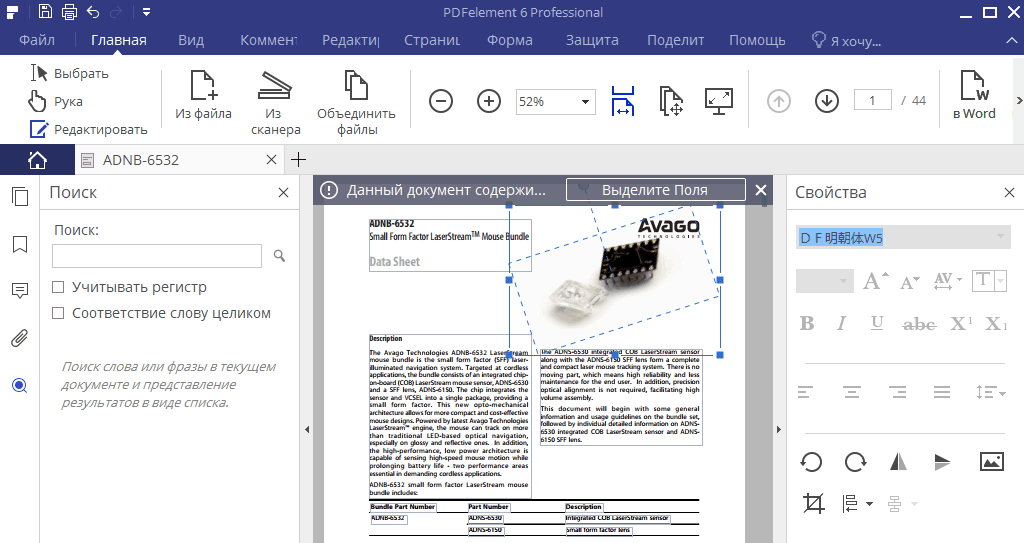Click the crop image icon
The width and height of the screenshot is (1024, 543).
pyautogui.click(x=812, y=502)
